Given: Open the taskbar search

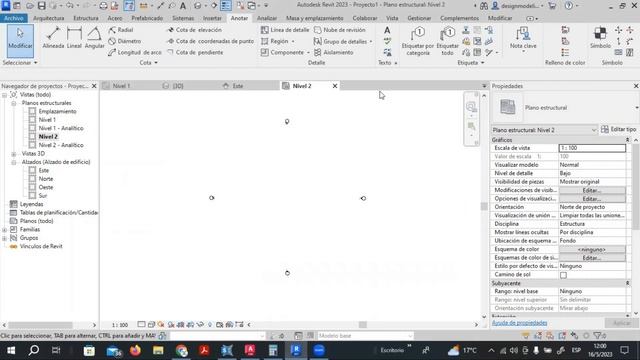Looking at the screenshot, I should 34,350.
